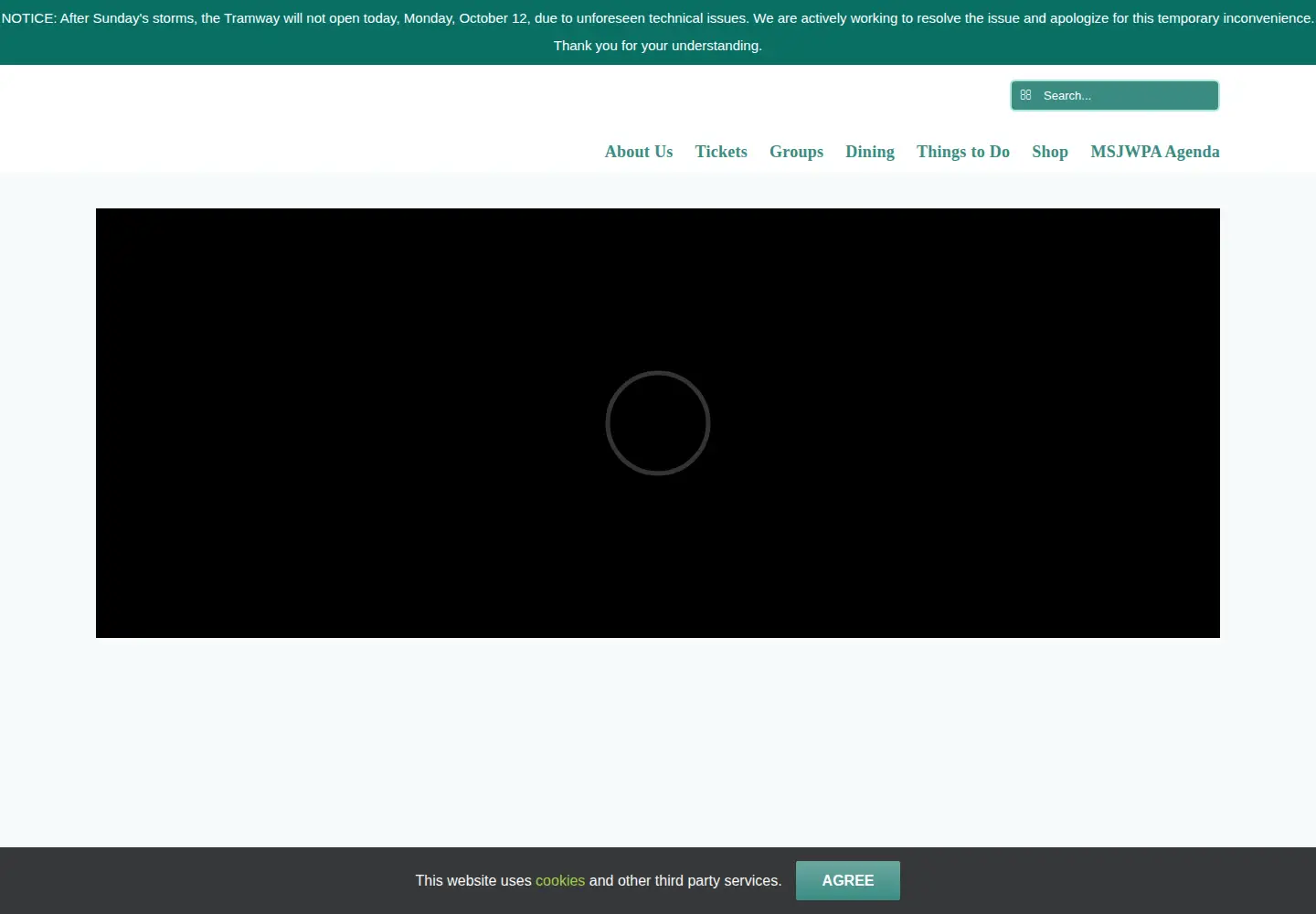Open Things to Do menu
The width and height of the screenshot is (1316, 914).
(963, 152)
